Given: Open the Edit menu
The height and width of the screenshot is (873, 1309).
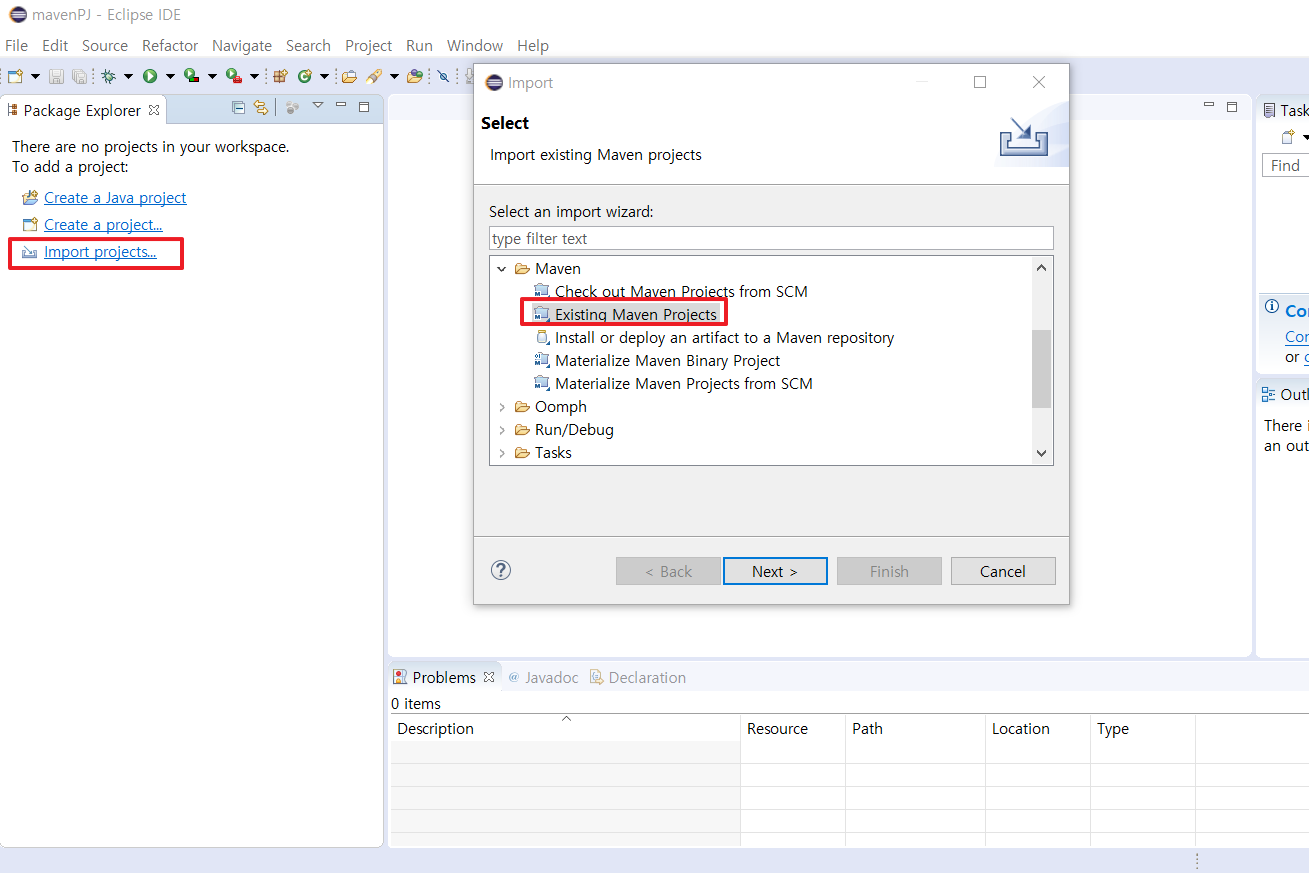Looking at the screenshot, I should 55,45.
